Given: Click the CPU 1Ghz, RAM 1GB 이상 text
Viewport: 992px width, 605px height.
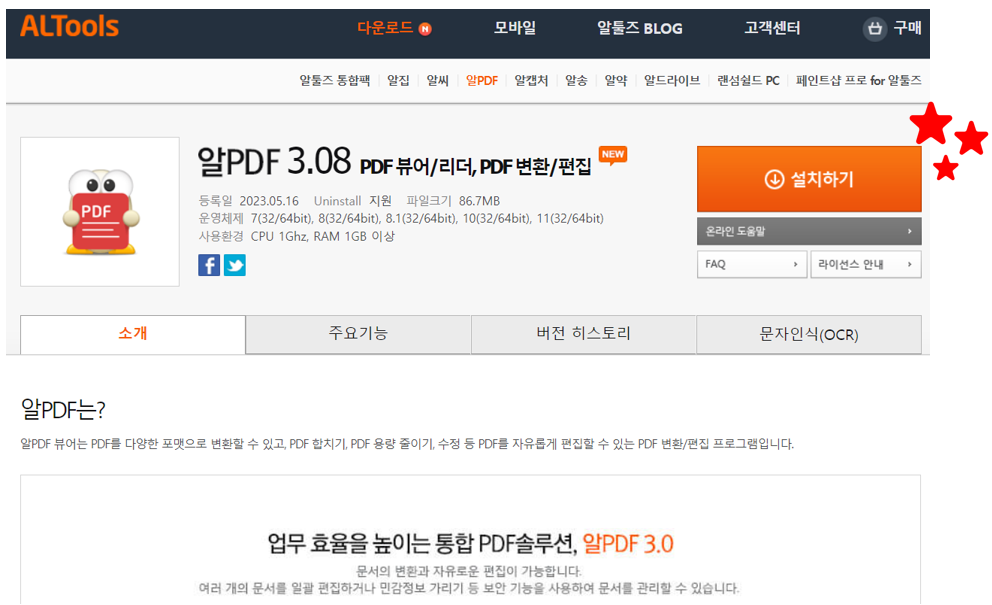Looking at the screenshot, I should (x=323, y=236).
